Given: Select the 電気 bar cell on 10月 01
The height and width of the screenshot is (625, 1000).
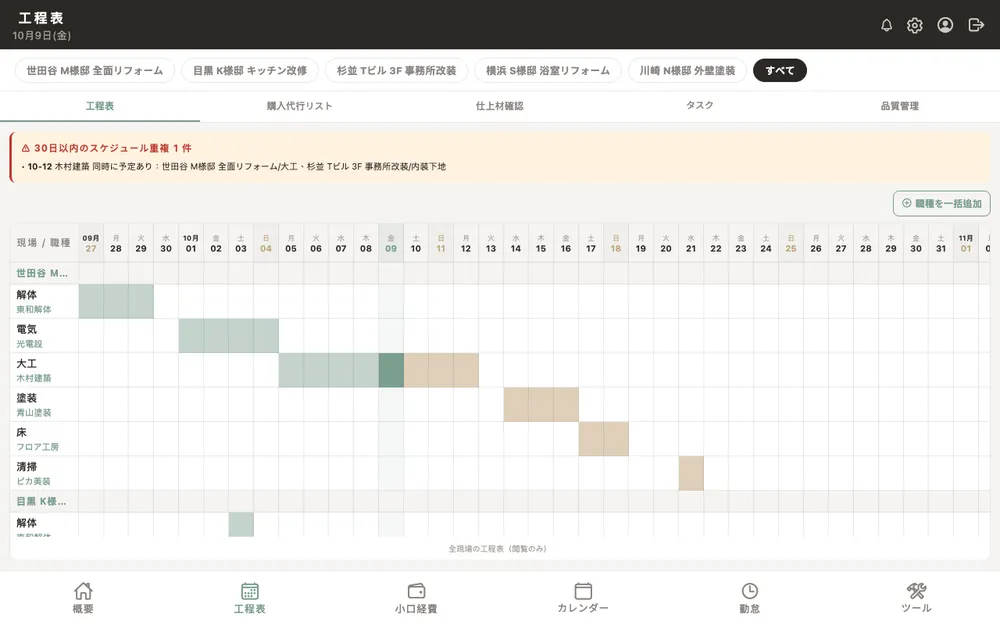Looking at the screenshot, I should [191, 335].
